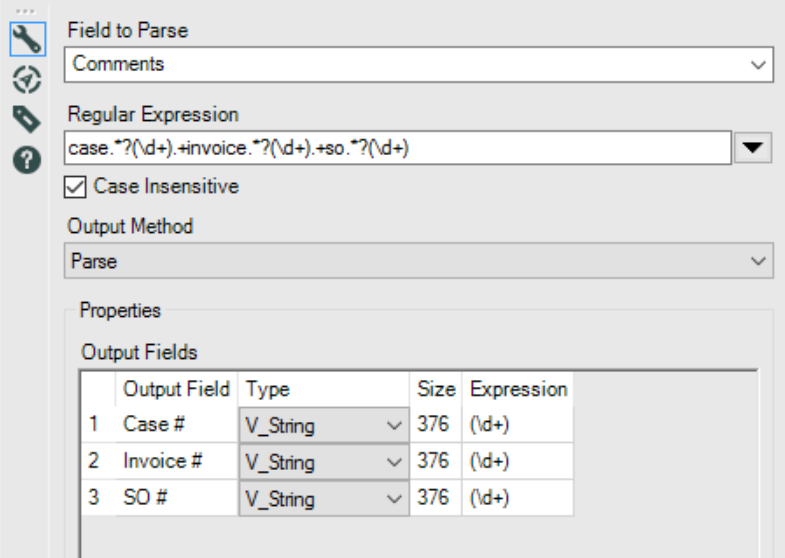The image size is (785, 558).
Task: Click into the Regular Expression input field
Action: click(398, 149)
